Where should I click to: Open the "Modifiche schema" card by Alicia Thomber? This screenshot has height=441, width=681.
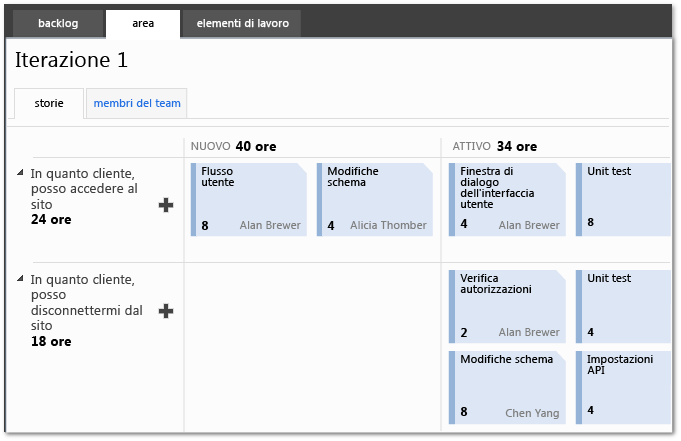375,199
